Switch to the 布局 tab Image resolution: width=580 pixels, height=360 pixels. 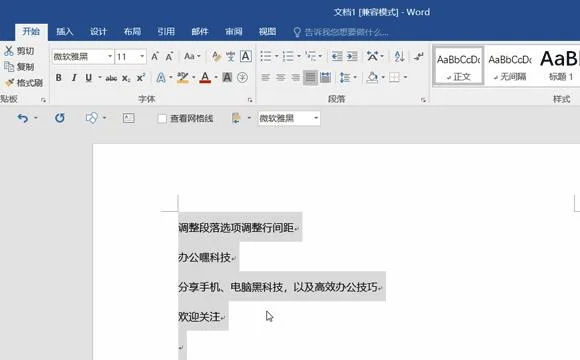132,32
